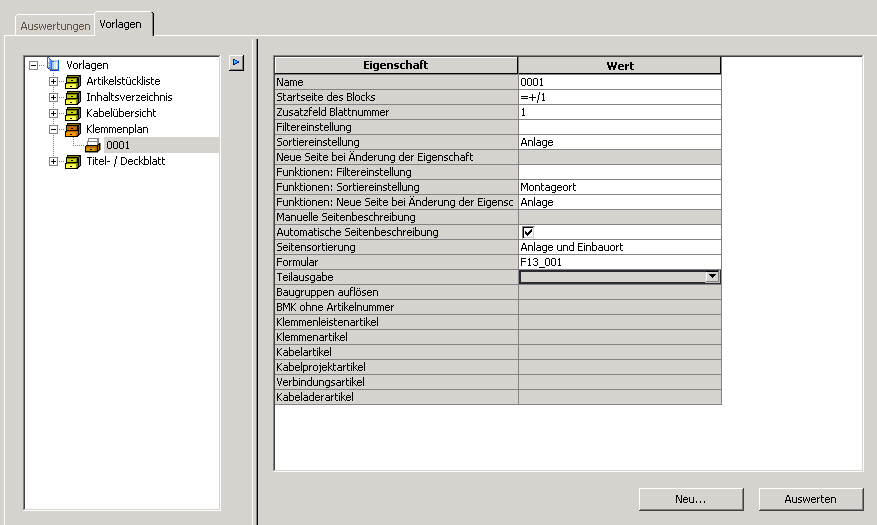
Task: Click Seitensortierung value Anlage und Einbauort
Action: pyautogui.click(x=619, y=247)
